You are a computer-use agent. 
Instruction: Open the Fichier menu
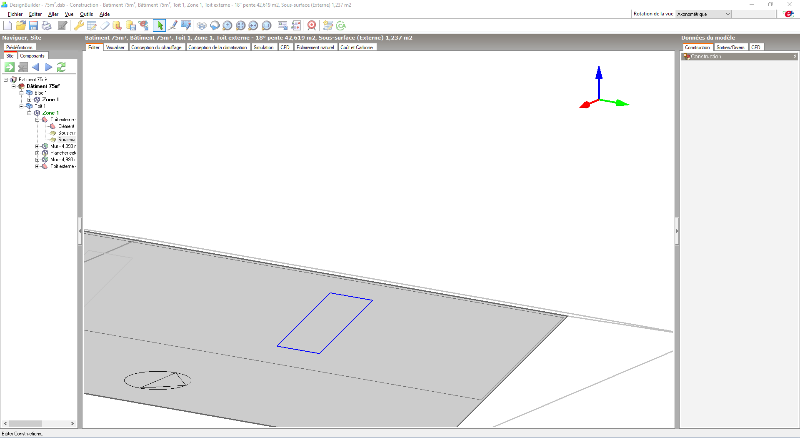pyautogui.click(x=14, y=14)
